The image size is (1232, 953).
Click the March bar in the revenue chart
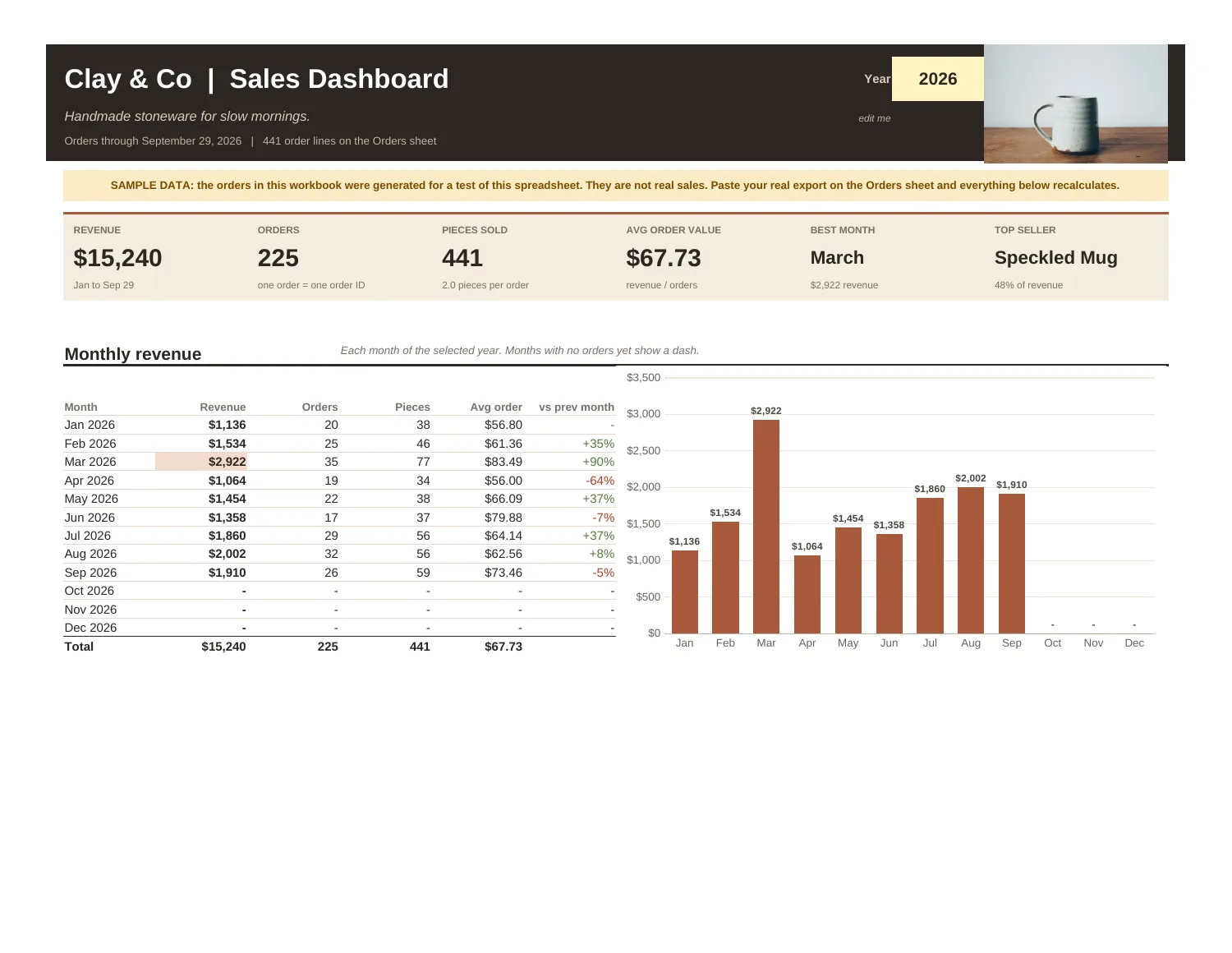tap(766, 527)
